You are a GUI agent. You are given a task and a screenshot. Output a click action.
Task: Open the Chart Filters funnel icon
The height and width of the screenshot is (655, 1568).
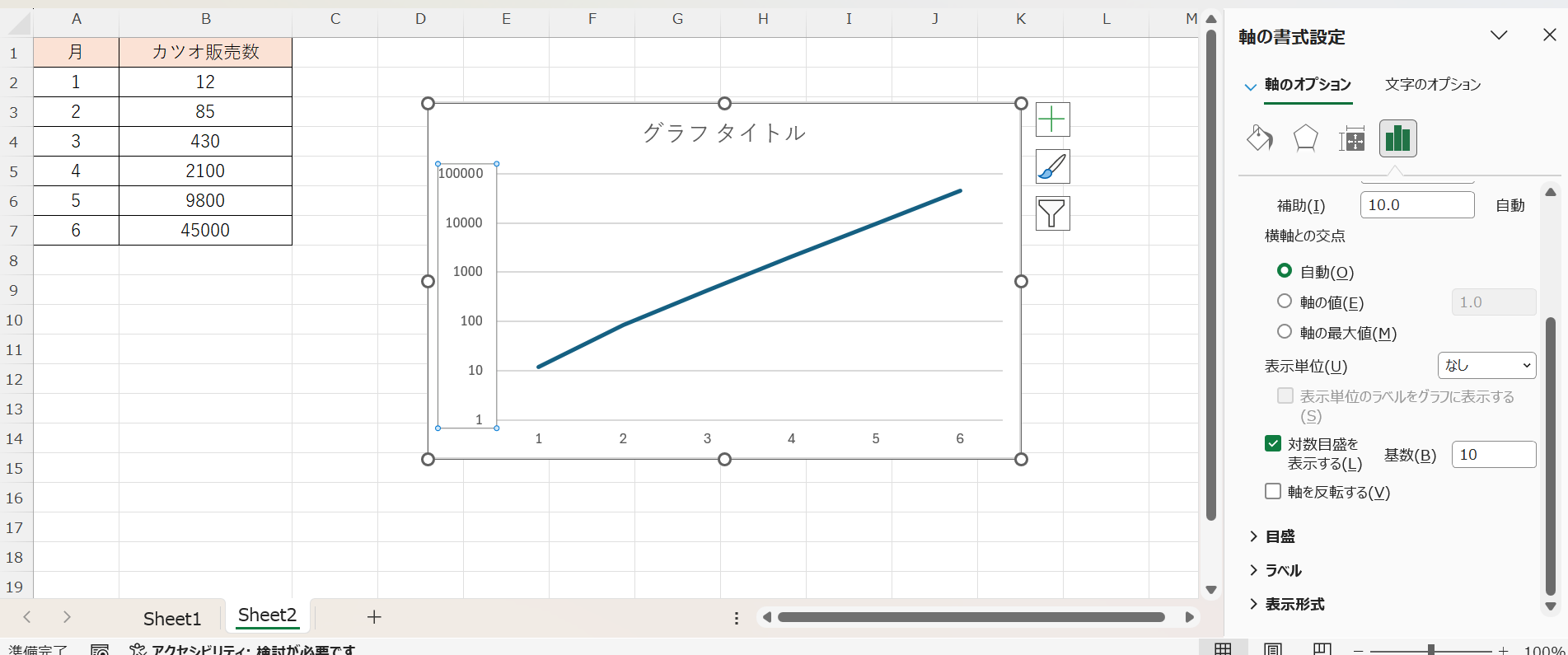[x=1052, y=213]
